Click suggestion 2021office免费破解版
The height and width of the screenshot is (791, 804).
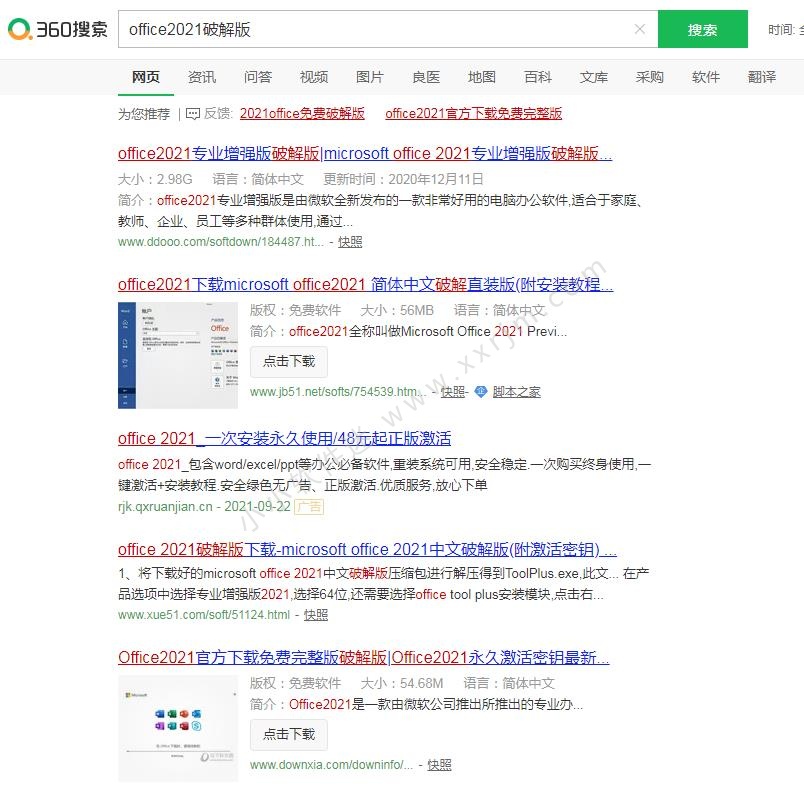tap(302, 113)
